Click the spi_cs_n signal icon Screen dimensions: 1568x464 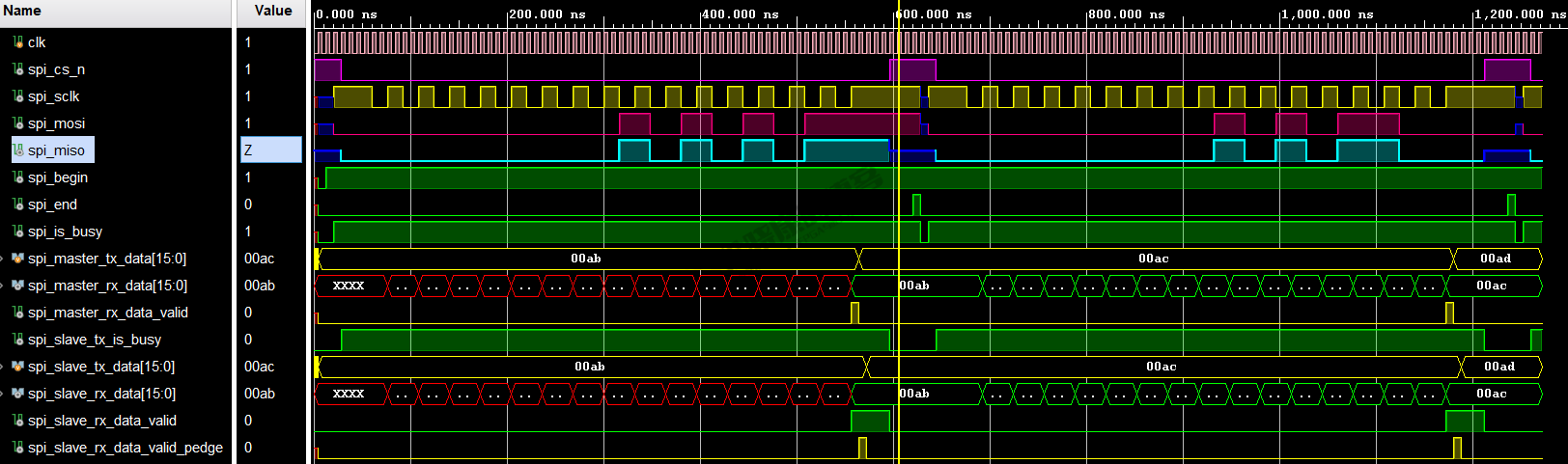click(x=18, y=69)
